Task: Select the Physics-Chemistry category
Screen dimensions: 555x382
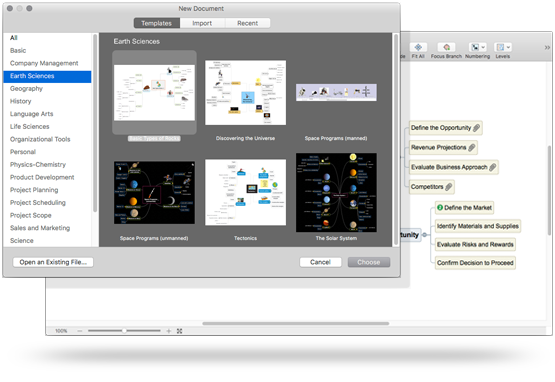Action: [x=47, y=165]
